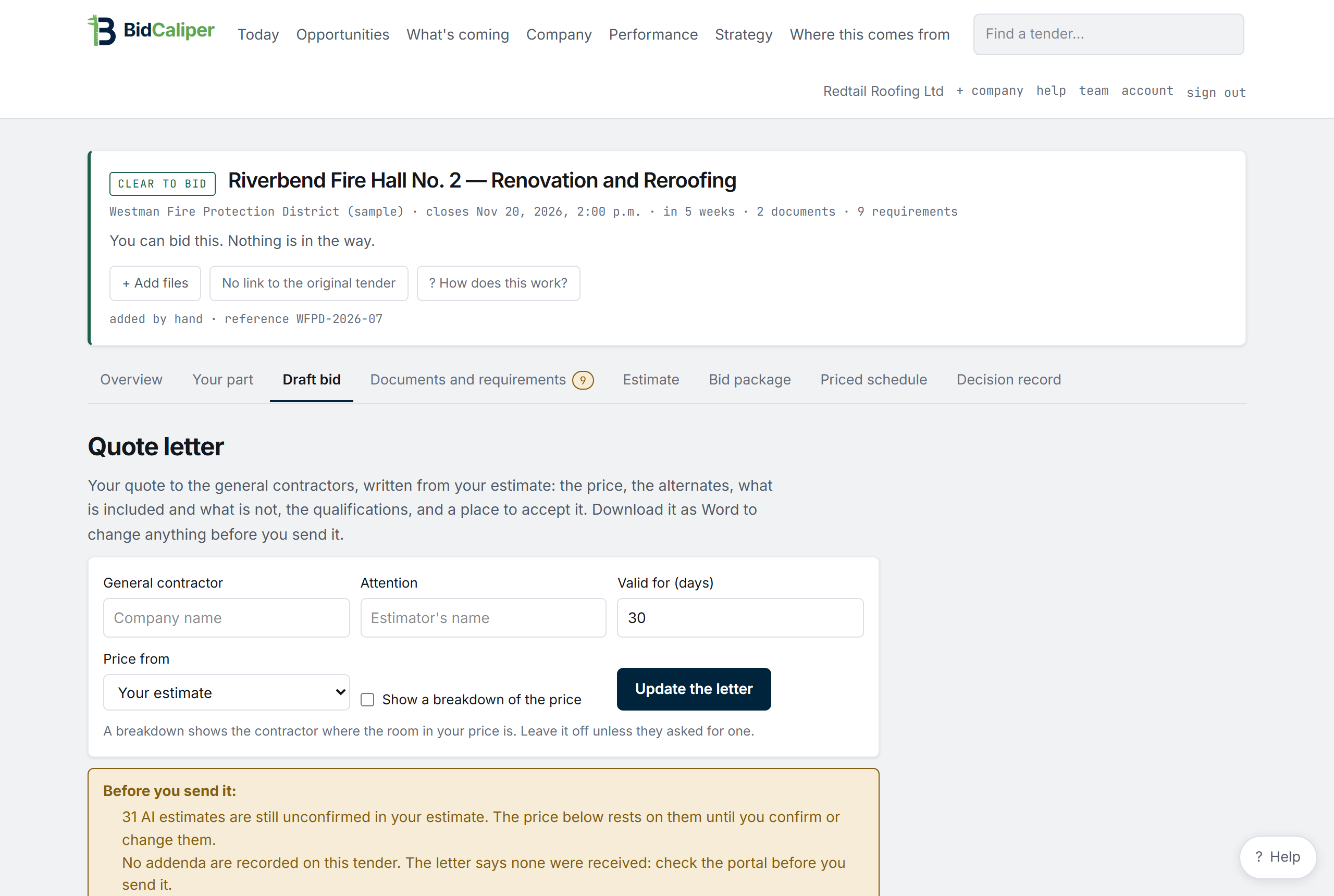Open the Bid package tab

point(749,379)
